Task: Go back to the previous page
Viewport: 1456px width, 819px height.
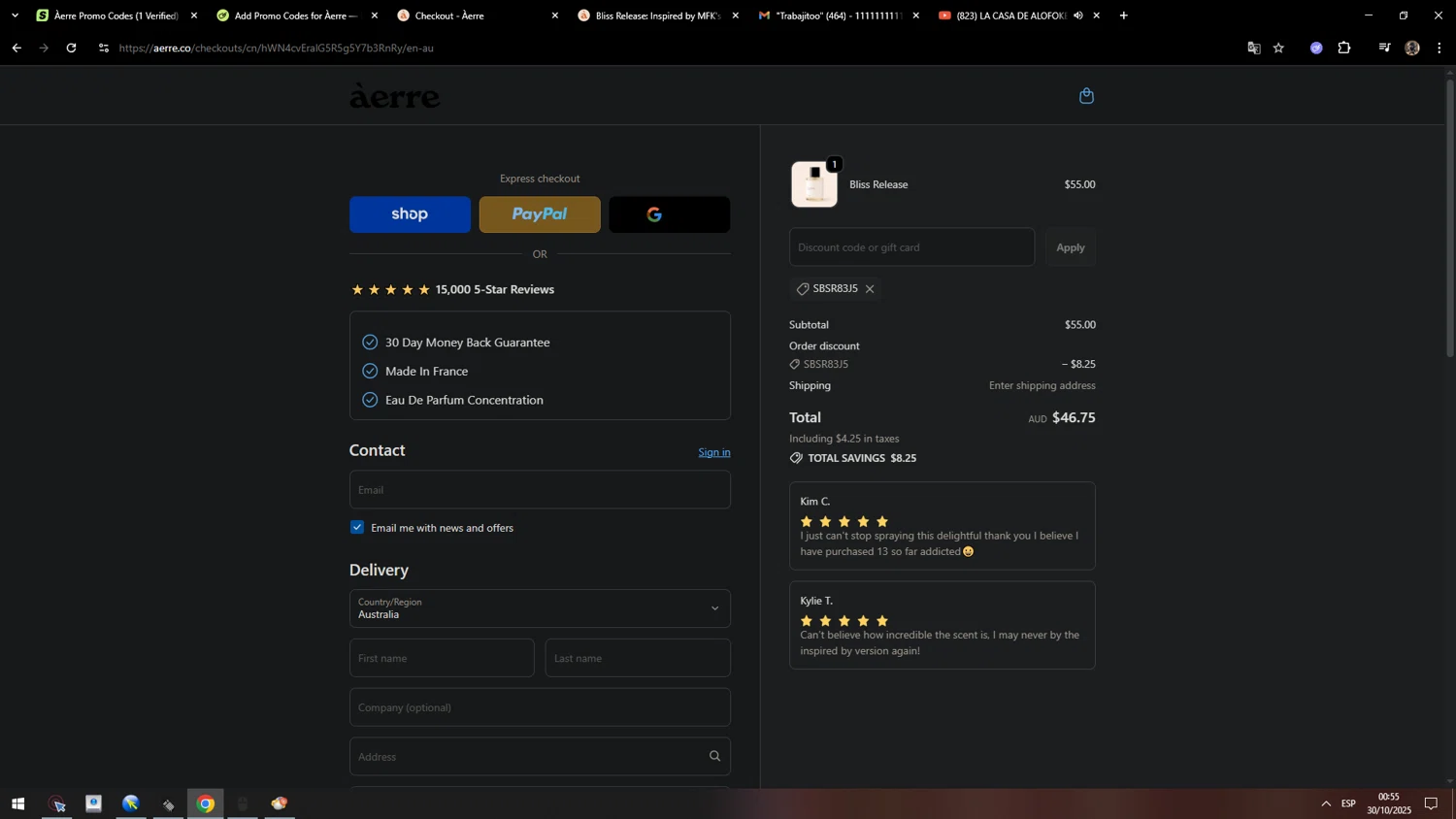Action: (x=17, y=48)
